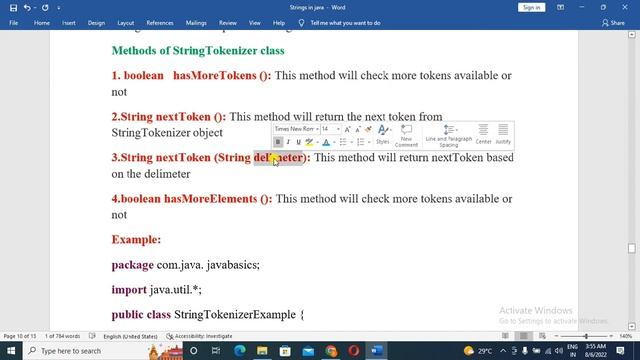
Task: Click the Type here to search box
Action: point(102,351)
